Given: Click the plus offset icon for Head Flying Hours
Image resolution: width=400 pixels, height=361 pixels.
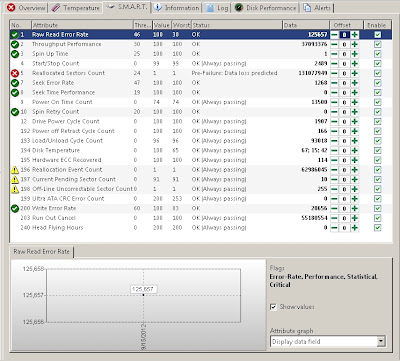Looking at the screenshot, I should [x=355, y=228].
